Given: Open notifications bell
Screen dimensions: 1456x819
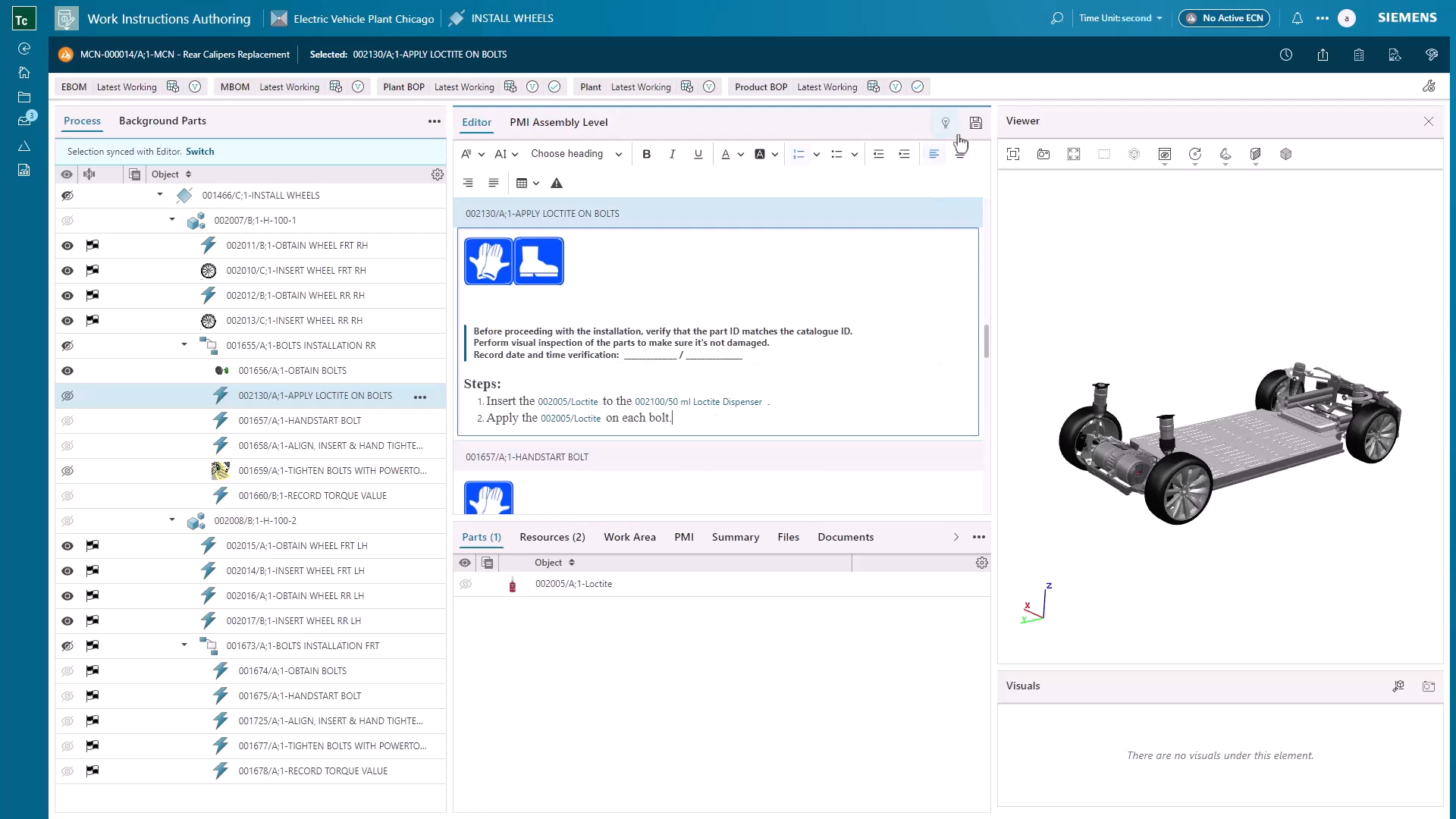Looking at the screenshot, I should 1298,18.
